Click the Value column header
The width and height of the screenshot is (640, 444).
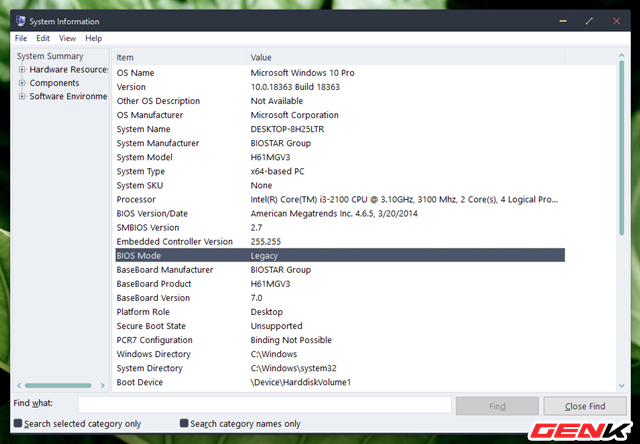tap(406, 58)
